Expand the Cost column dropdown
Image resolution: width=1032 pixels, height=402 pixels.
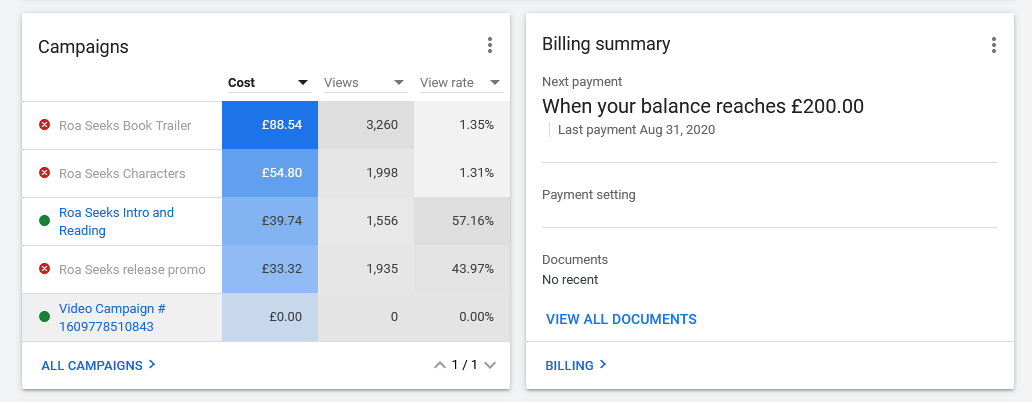[303, 83]
